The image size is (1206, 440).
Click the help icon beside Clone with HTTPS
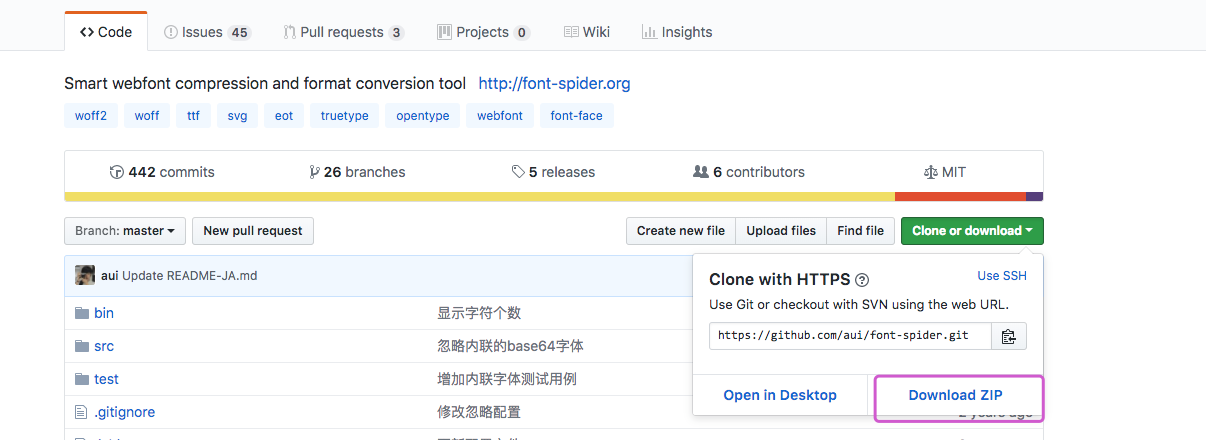click(x=862, y=281)
